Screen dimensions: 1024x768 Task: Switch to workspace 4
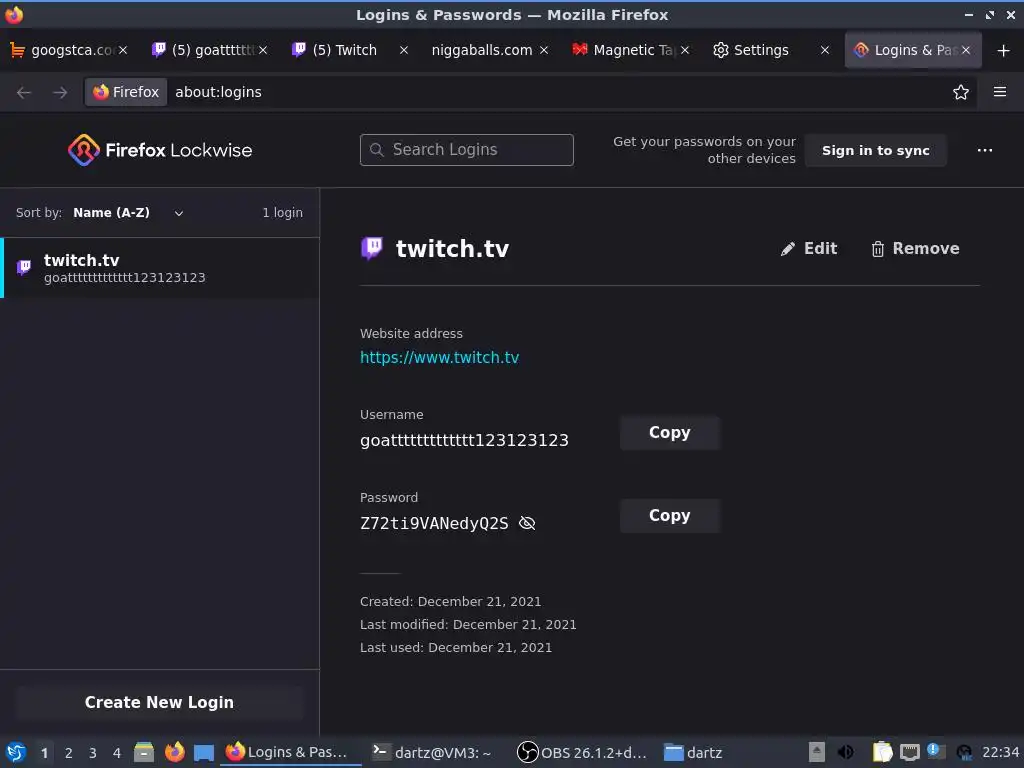pyautogui.click(x=117, y=753)
